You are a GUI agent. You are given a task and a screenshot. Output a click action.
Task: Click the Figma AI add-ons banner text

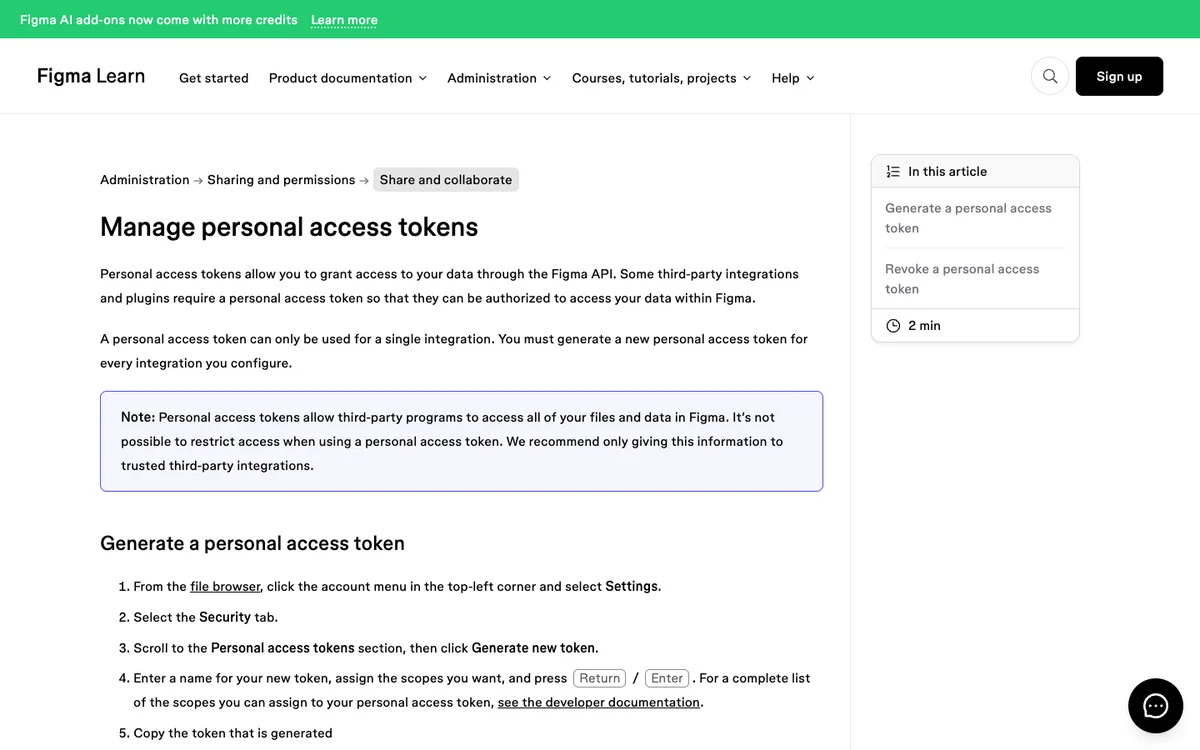coord(159,20)
